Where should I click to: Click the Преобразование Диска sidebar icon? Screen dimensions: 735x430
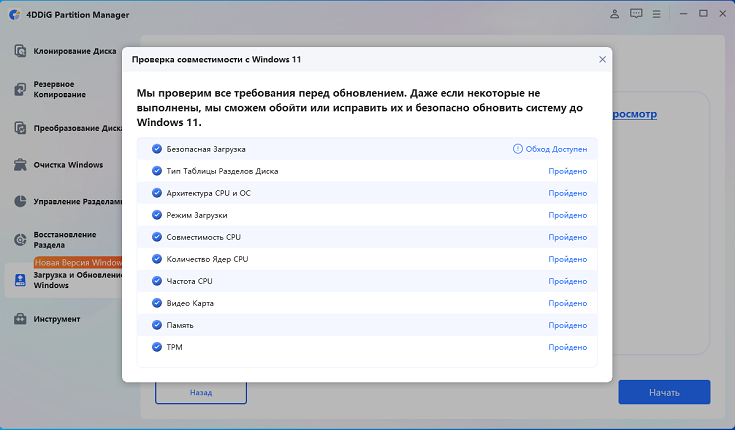point(20,128)
